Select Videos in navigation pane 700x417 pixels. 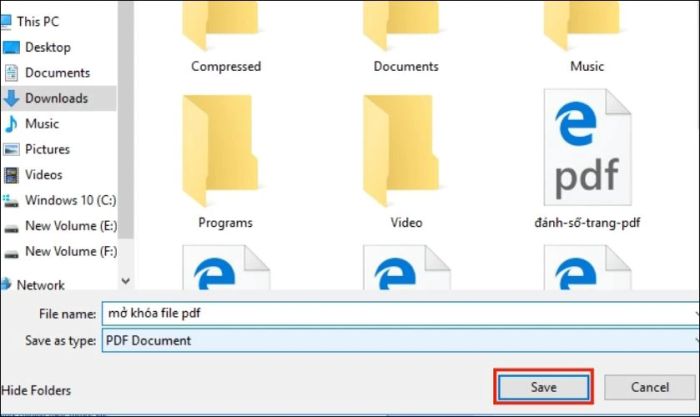[x=43, y=174]
